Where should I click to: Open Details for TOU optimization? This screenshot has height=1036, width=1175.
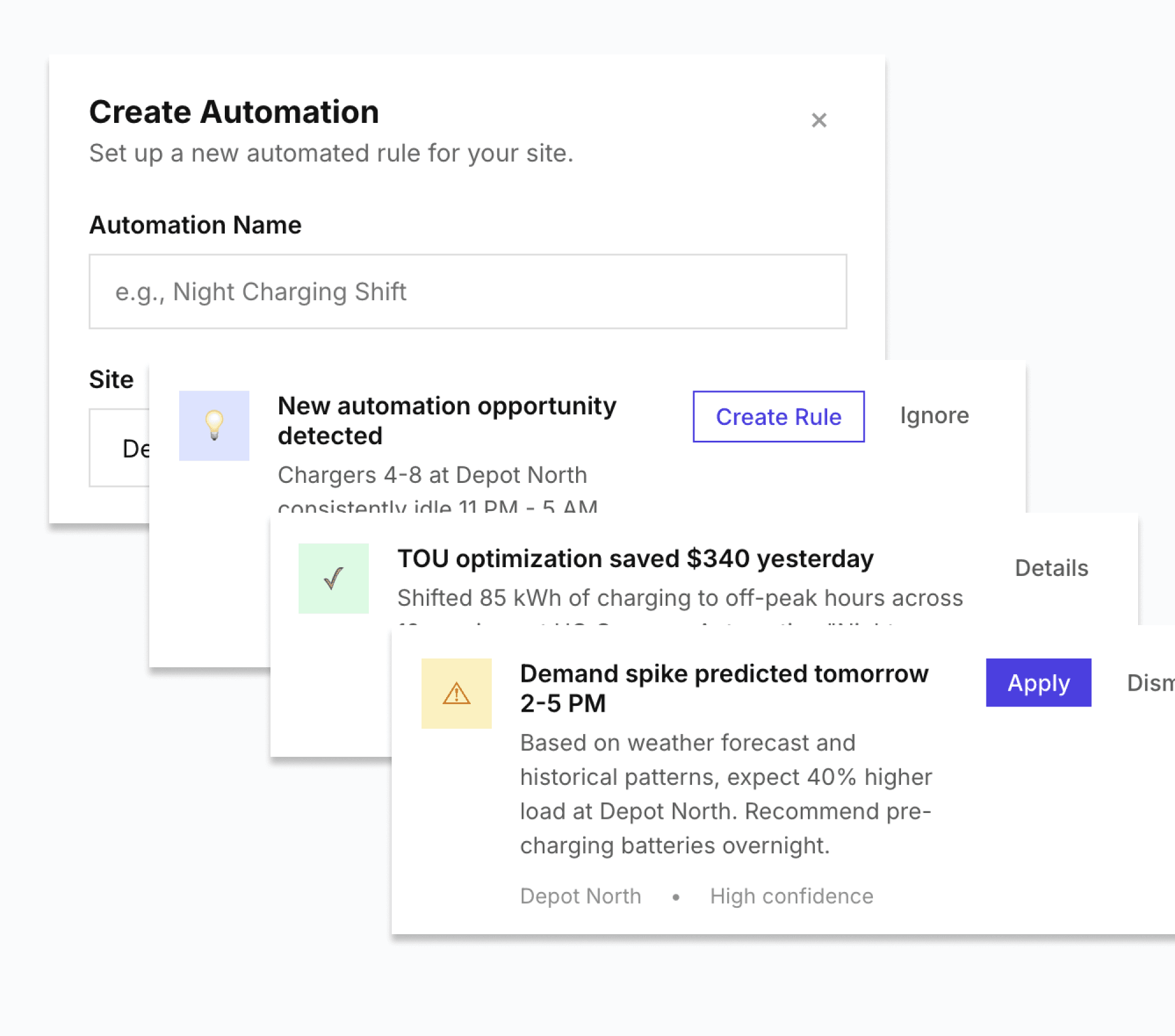point(1051,568)
